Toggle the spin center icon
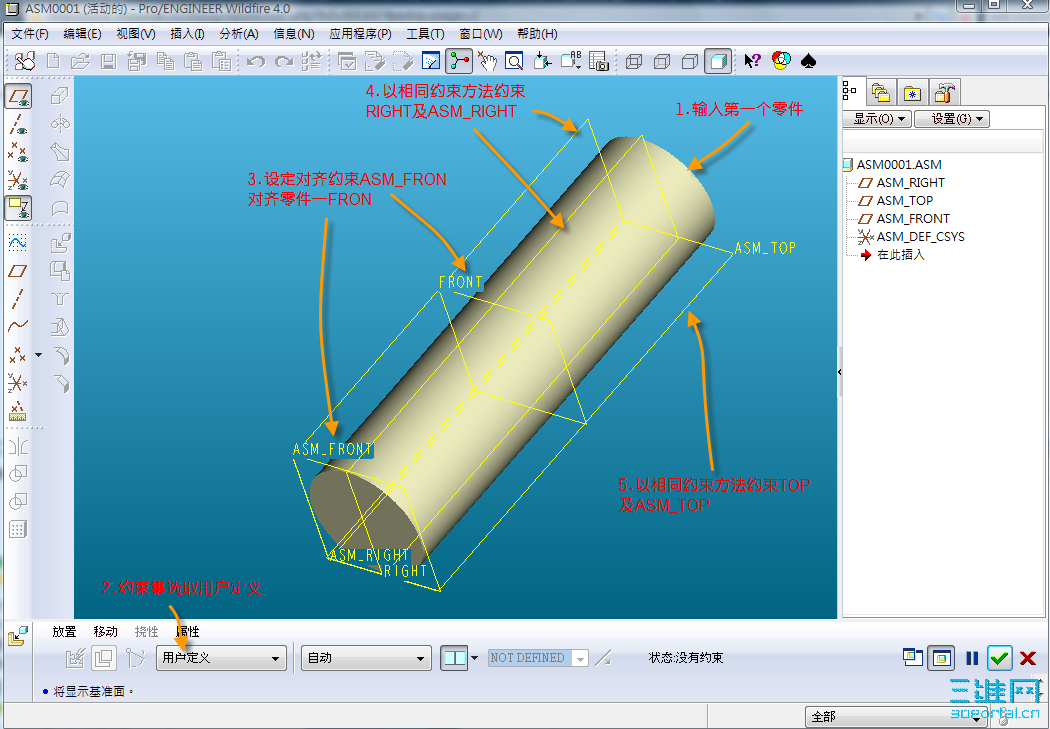The height and width of the screenshot is (729, 1050). pos(459,62)
